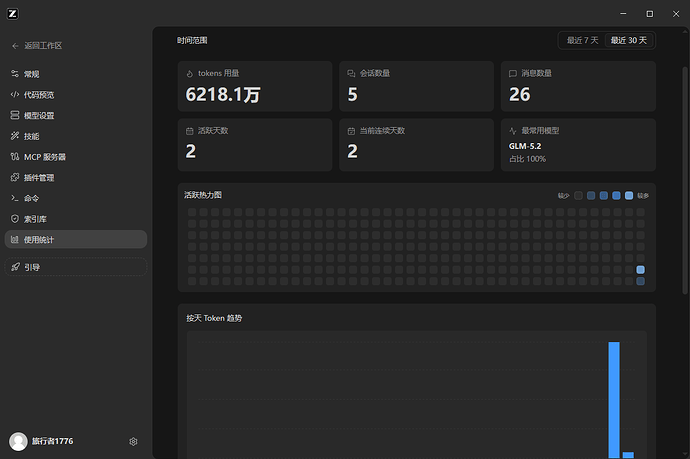690x459 pixels.
Task: Launch the 引导 rocket icon
Action: 15,267
